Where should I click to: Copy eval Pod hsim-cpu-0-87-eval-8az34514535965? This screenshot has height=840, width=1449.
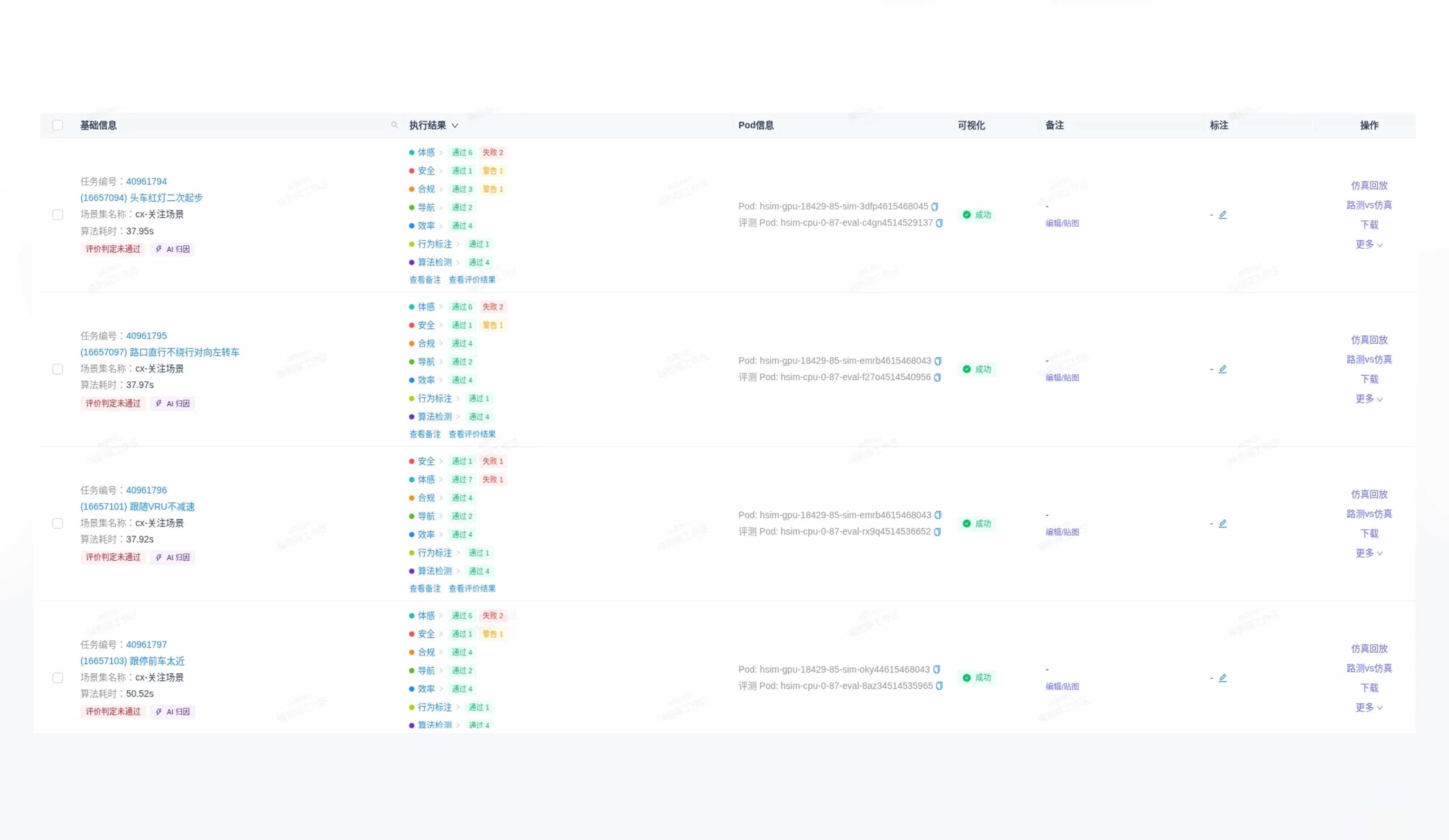coord(939,685)
